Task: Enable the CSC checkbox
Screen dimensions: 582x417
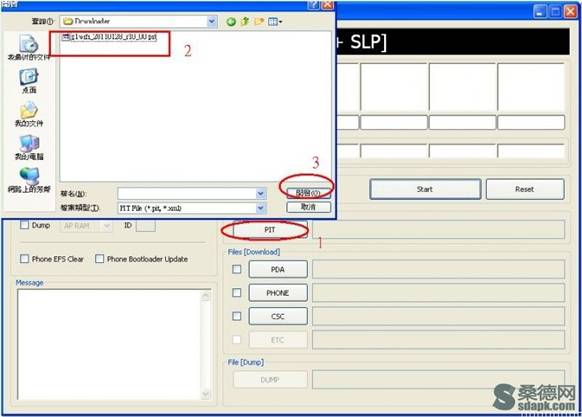Action: pos(236,316)
